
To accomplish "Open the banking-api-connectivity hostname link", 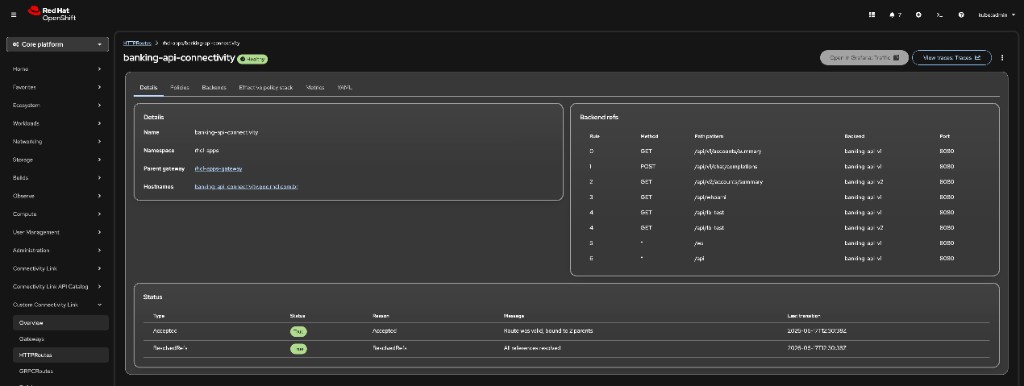I will pyautogui.click(x=246, y=187).
